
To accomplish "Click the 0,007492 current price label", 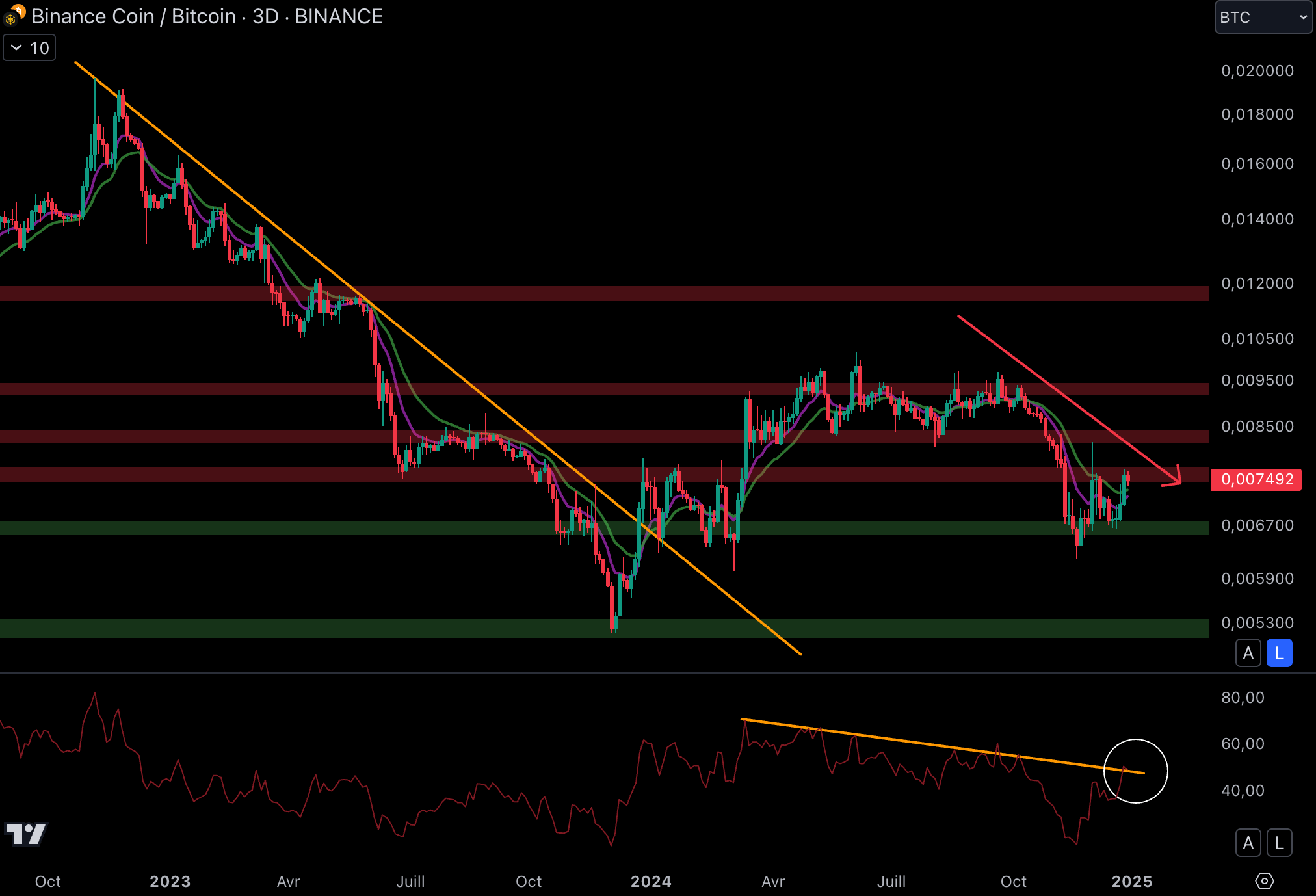I will (x=1256, y=480).
